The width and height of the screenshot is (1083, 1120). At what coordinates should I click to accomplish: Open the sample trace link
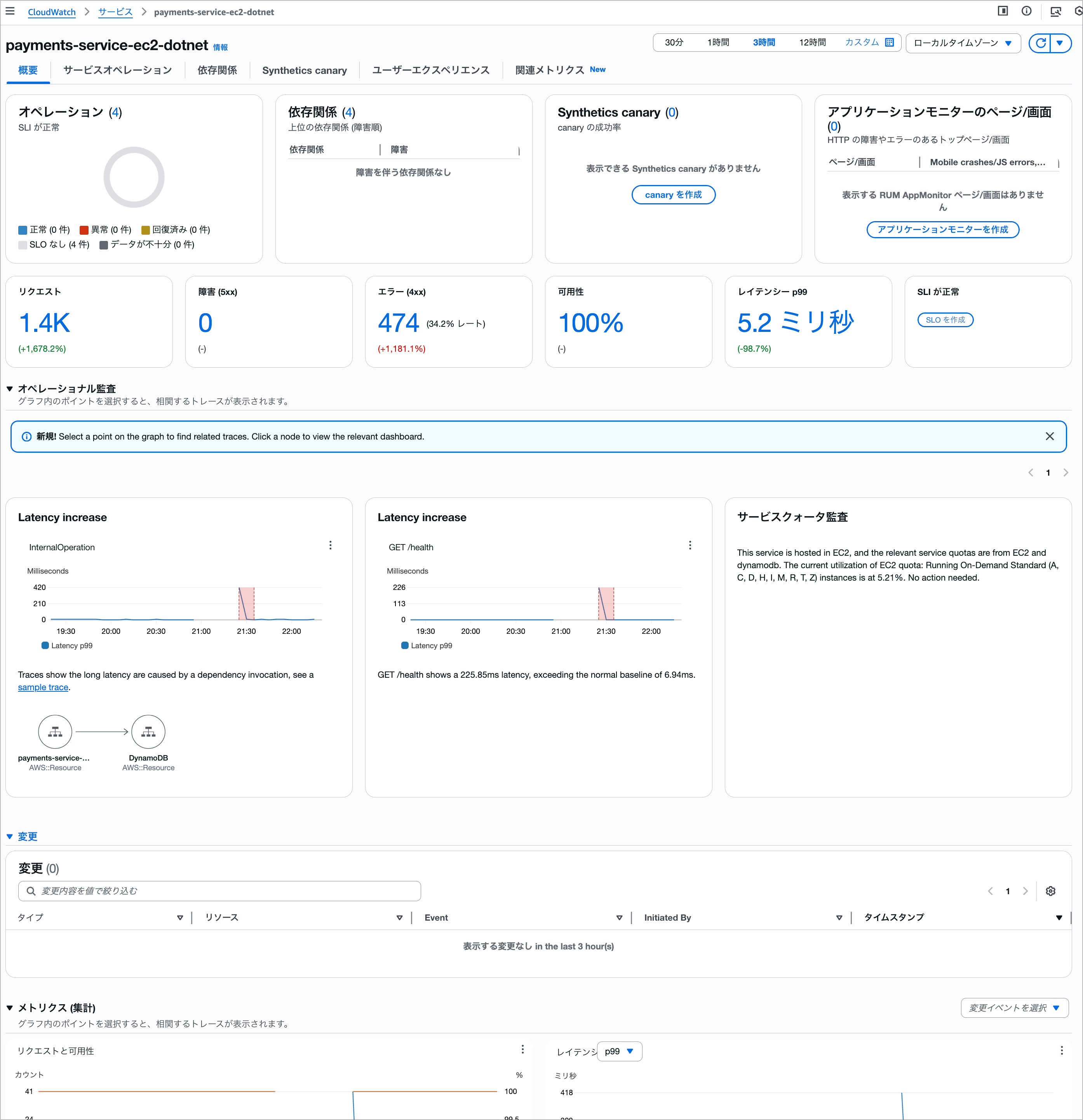pos(43,687)
